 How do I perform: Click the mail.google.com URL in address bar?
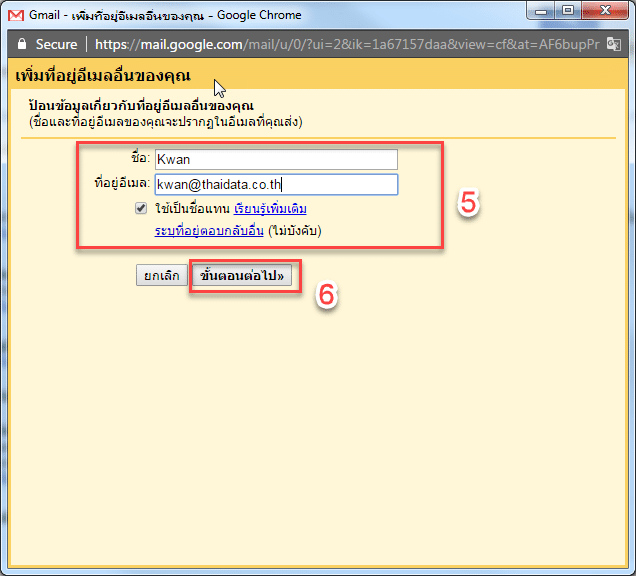click(347, 44)
